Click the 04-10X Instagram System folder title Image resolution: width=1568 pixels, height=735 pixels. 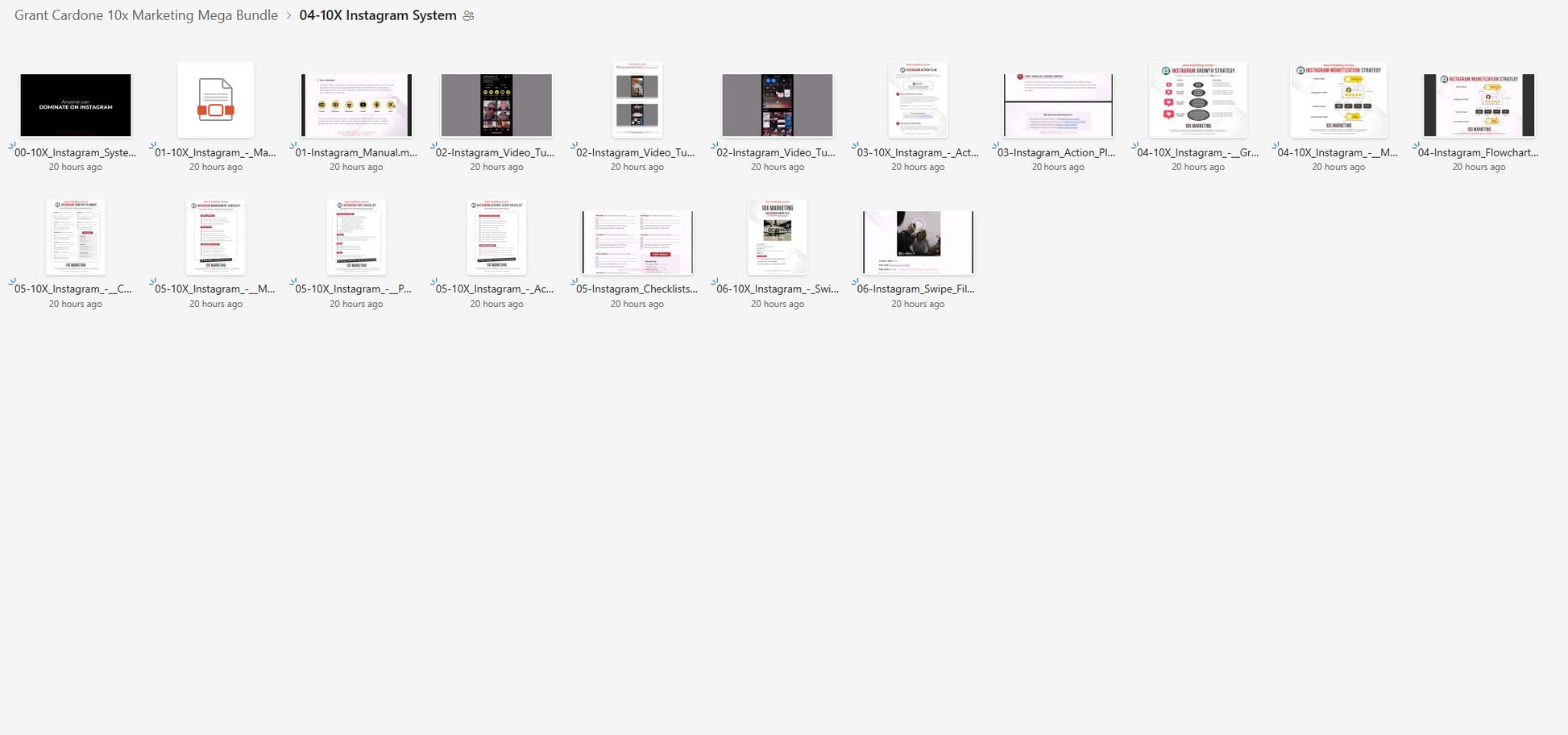click(x=377, y=15)
